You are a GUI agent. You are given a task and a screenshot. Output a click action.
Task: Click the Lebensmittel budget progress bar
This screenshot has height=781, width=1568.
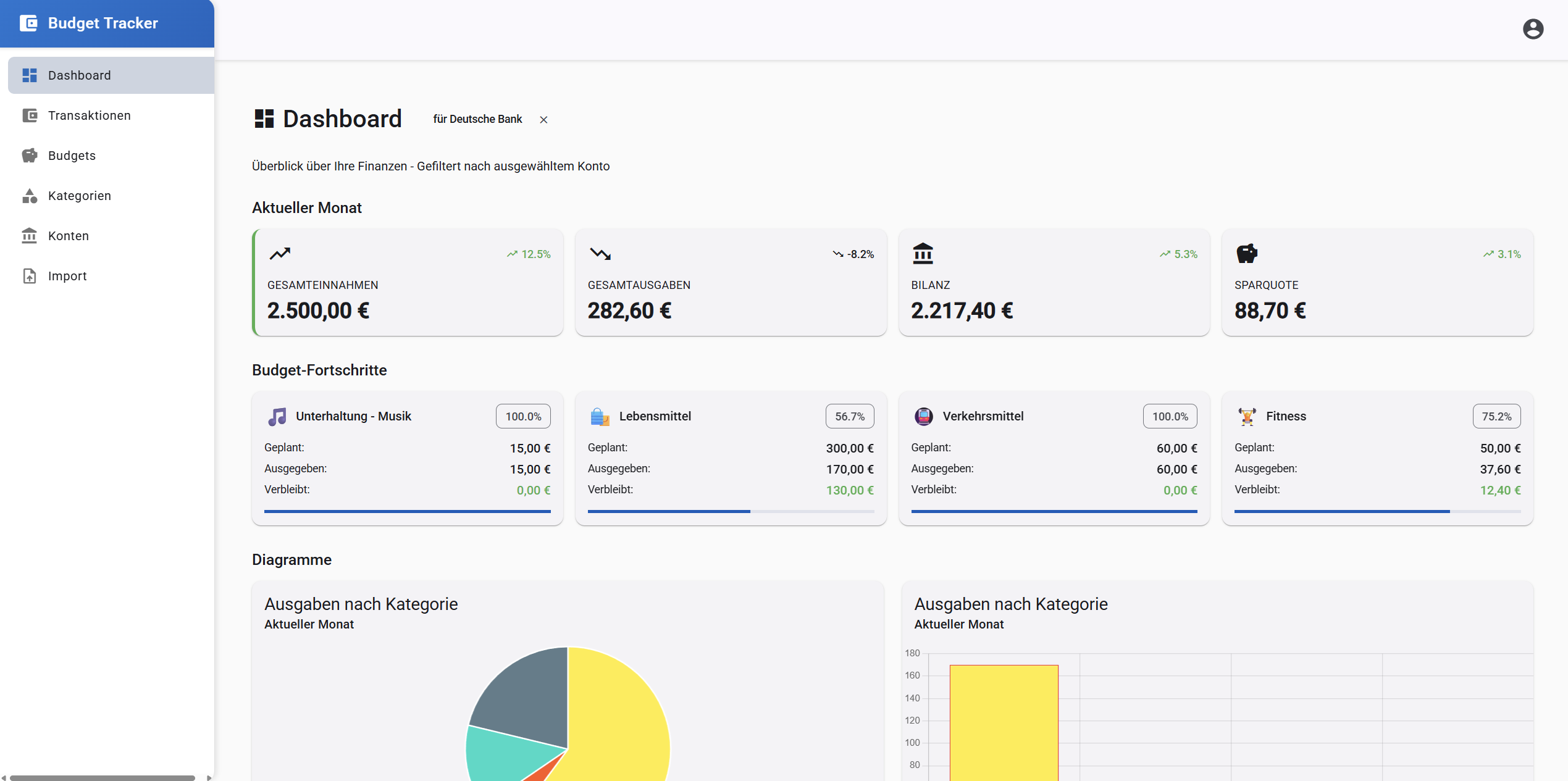731,512
